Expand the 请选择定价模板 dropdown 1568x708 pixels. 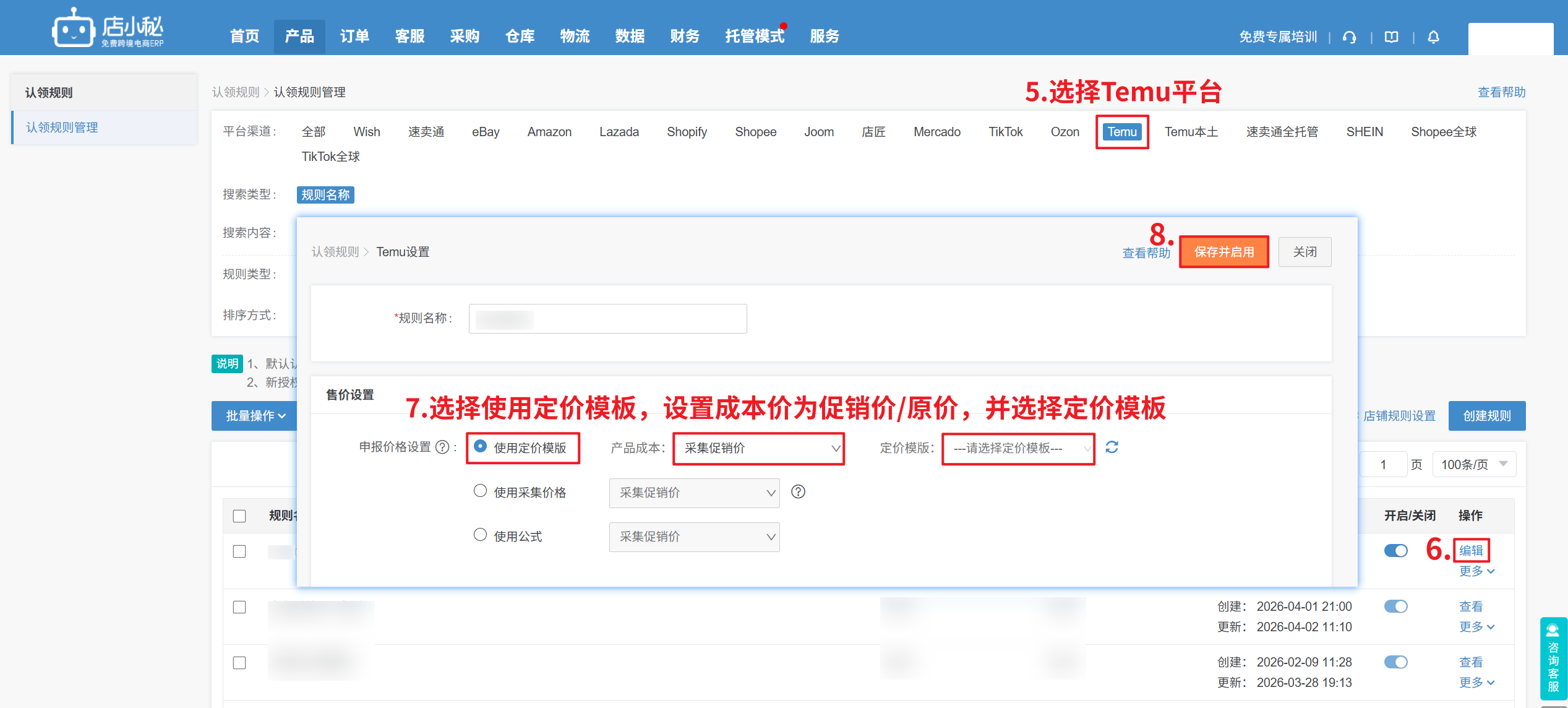click(1018, 448)
